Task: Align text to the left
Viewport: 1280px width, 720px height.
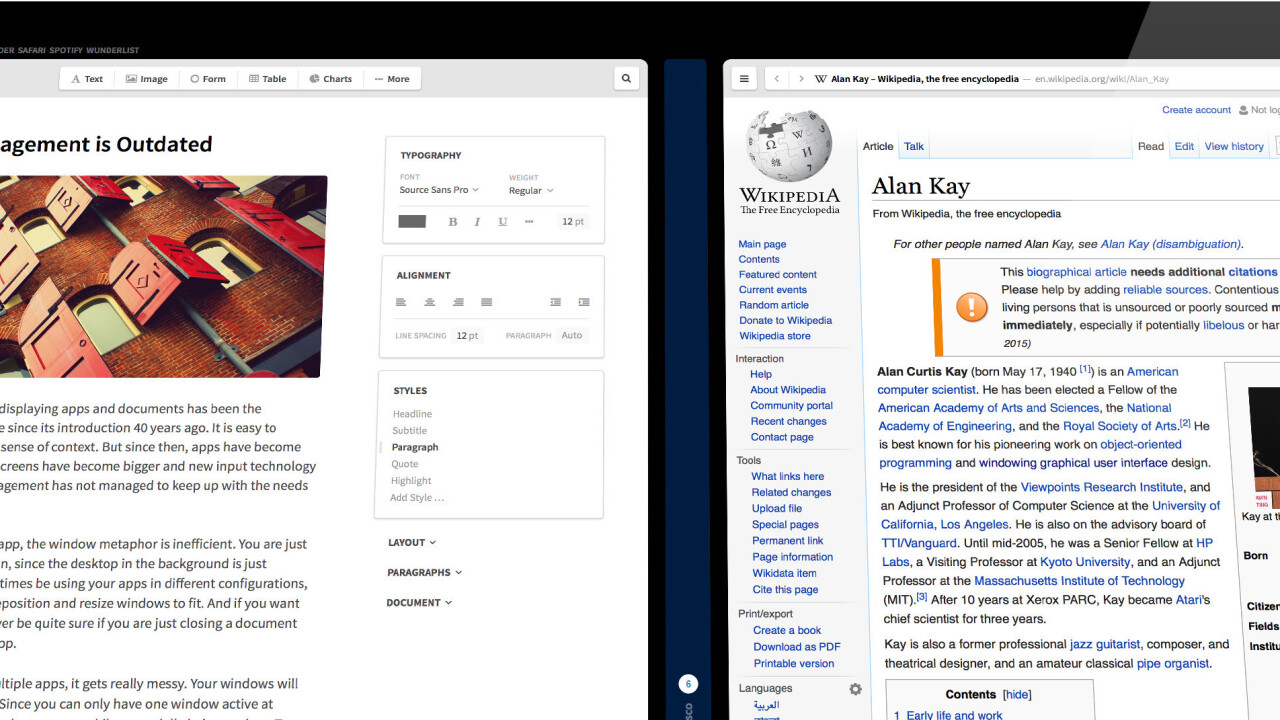Action: 401,302
